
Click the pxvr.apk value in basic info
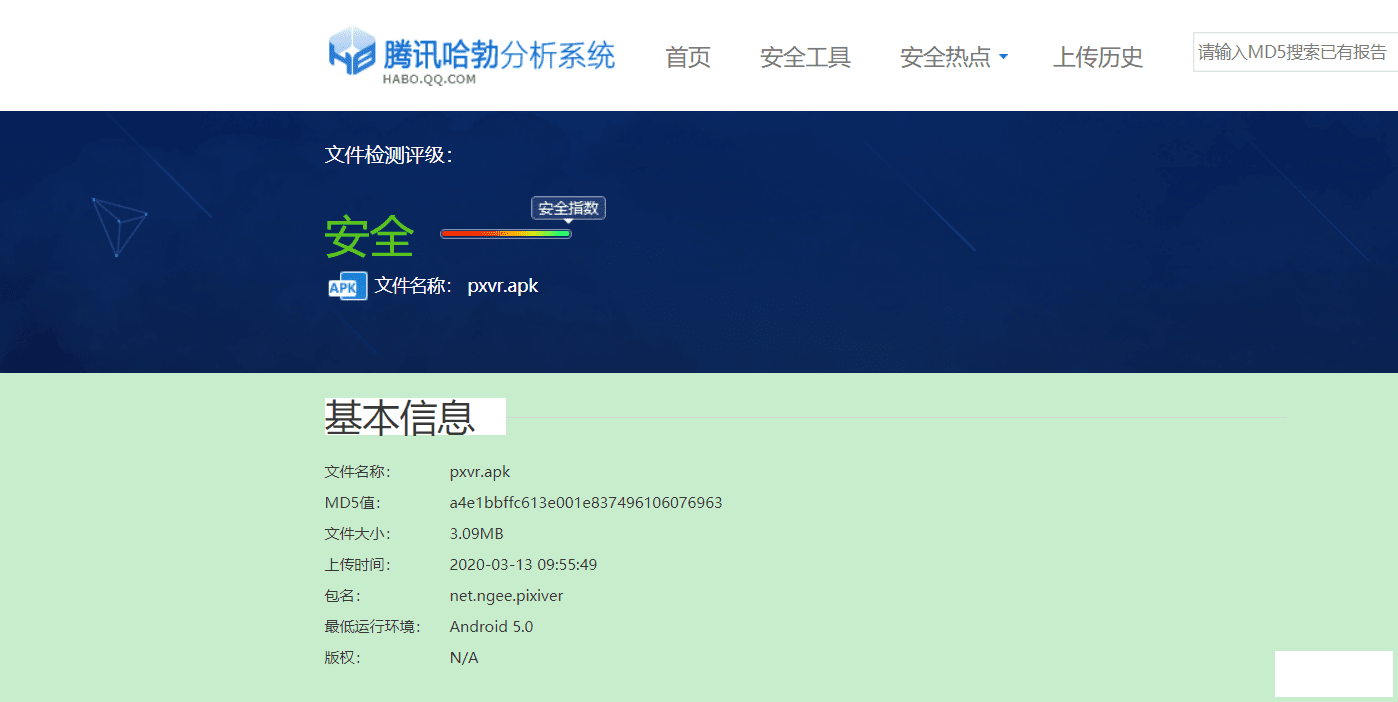(480, 471)
